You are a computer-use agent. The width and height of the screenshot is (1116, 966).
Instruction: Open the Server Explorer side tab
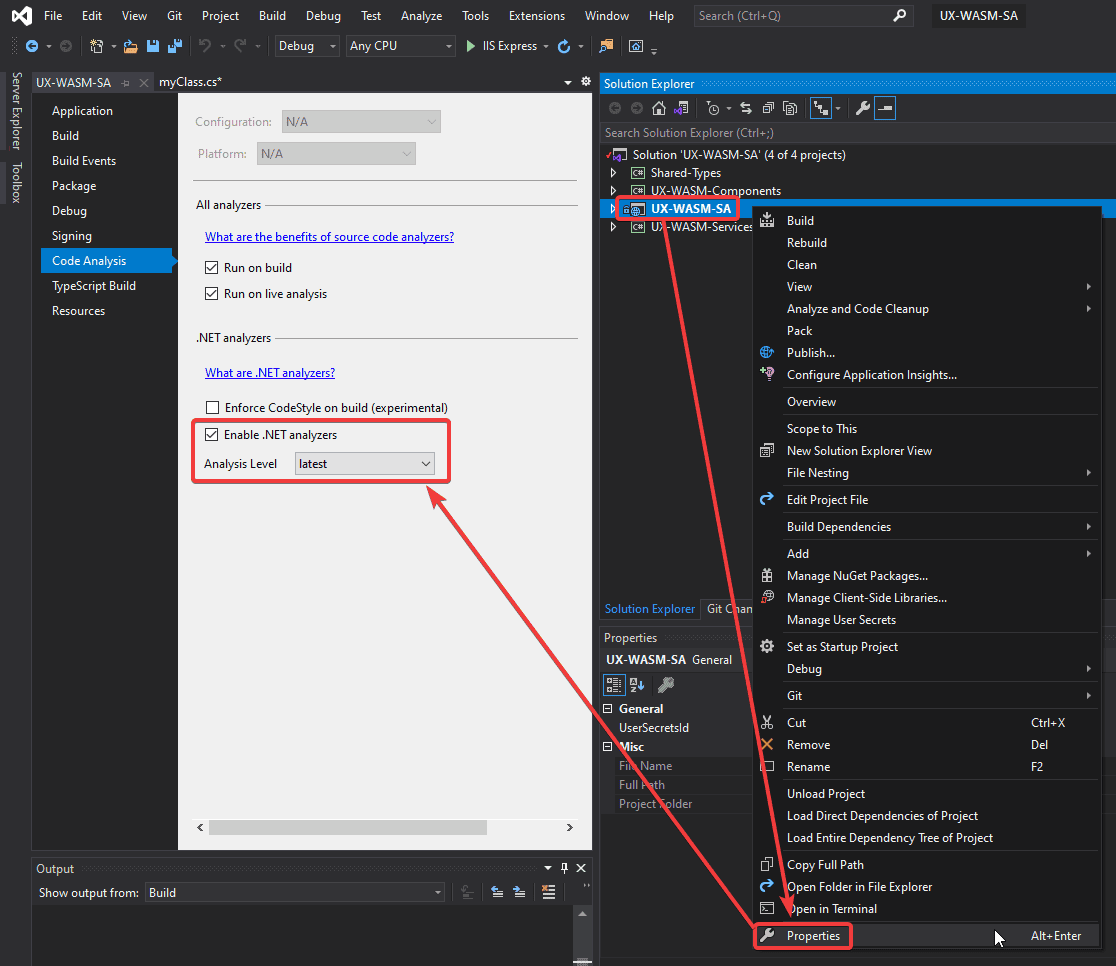16,110
